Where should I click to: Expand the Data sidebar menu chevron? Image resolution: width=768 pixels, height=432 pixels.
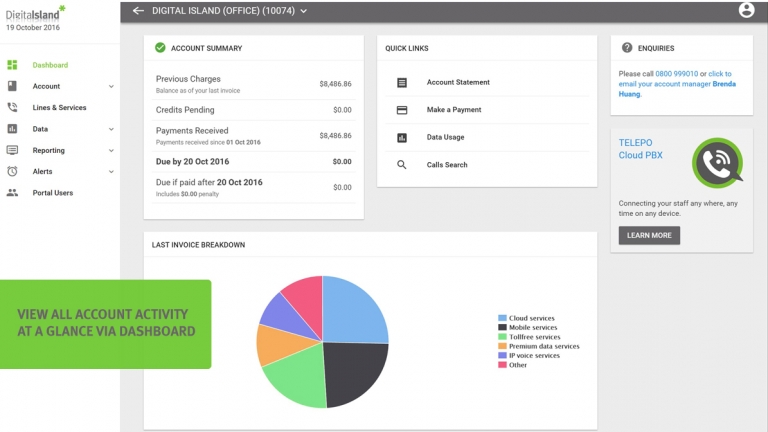click(111, 129)
